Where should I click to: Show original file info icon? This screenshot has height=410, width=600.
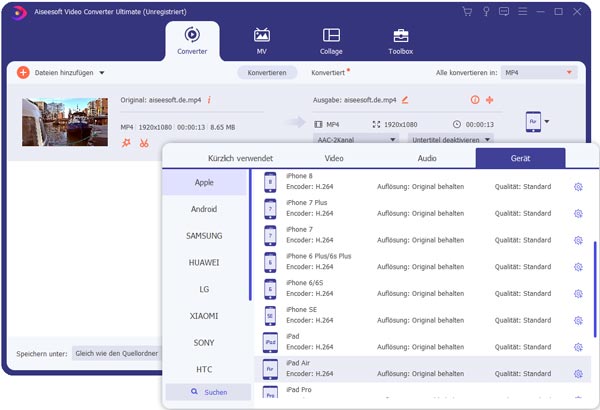coord(209,100)
